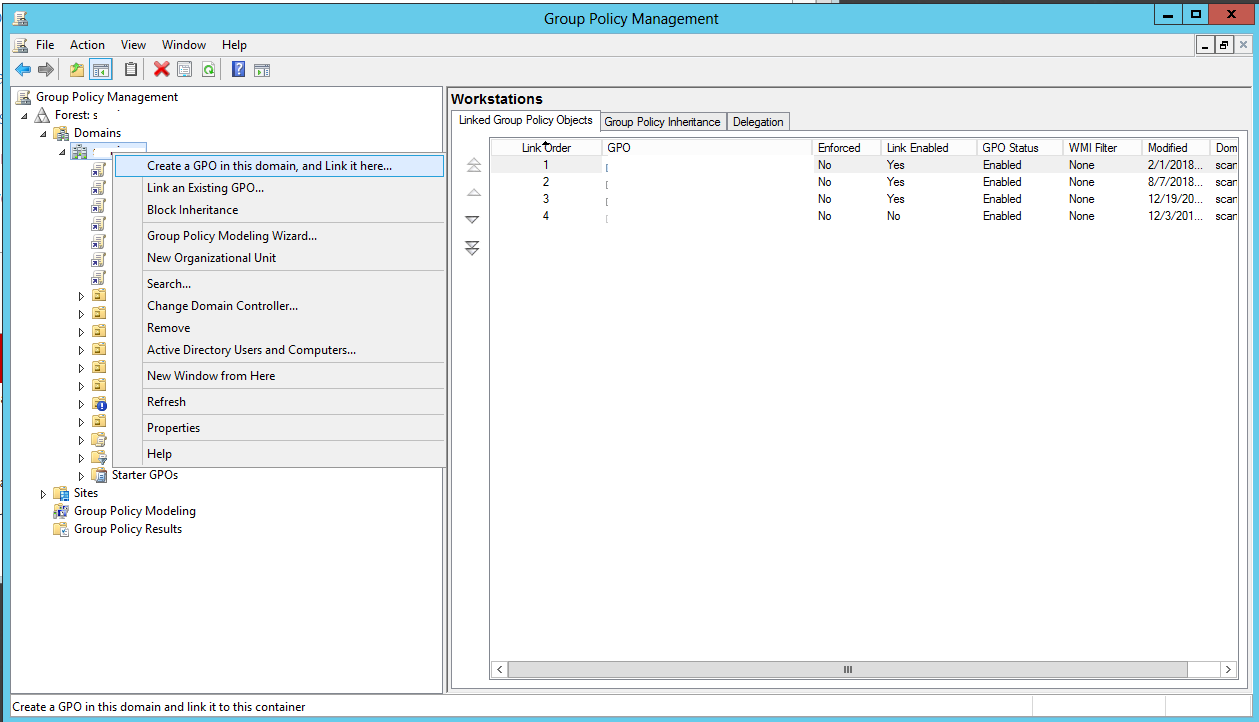Move link up one with single up arrow
Screen dimensions: 1259x722
click(x=473, y=192)
